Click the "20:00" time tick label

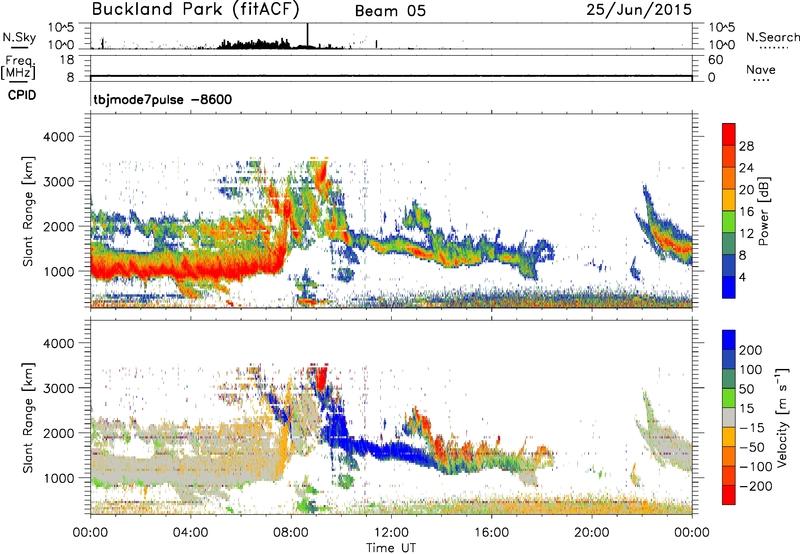(591, 533)
